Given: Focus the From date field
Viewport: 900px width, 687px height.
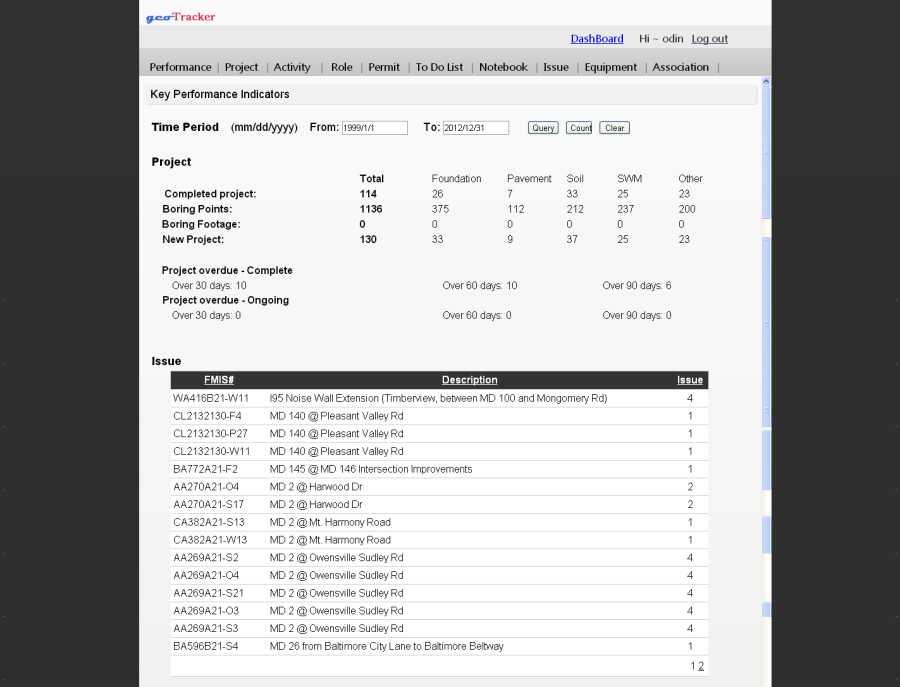Looking at the screenshot, I should pyautogui.click(x=374, y=128).
